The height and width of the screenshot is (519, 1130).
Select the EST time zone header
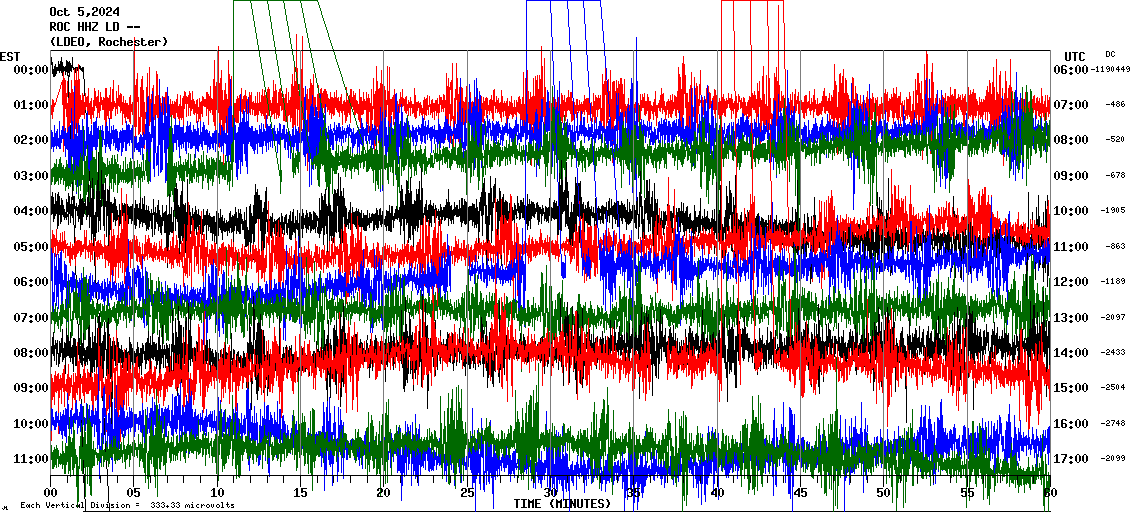coord(11,56)
